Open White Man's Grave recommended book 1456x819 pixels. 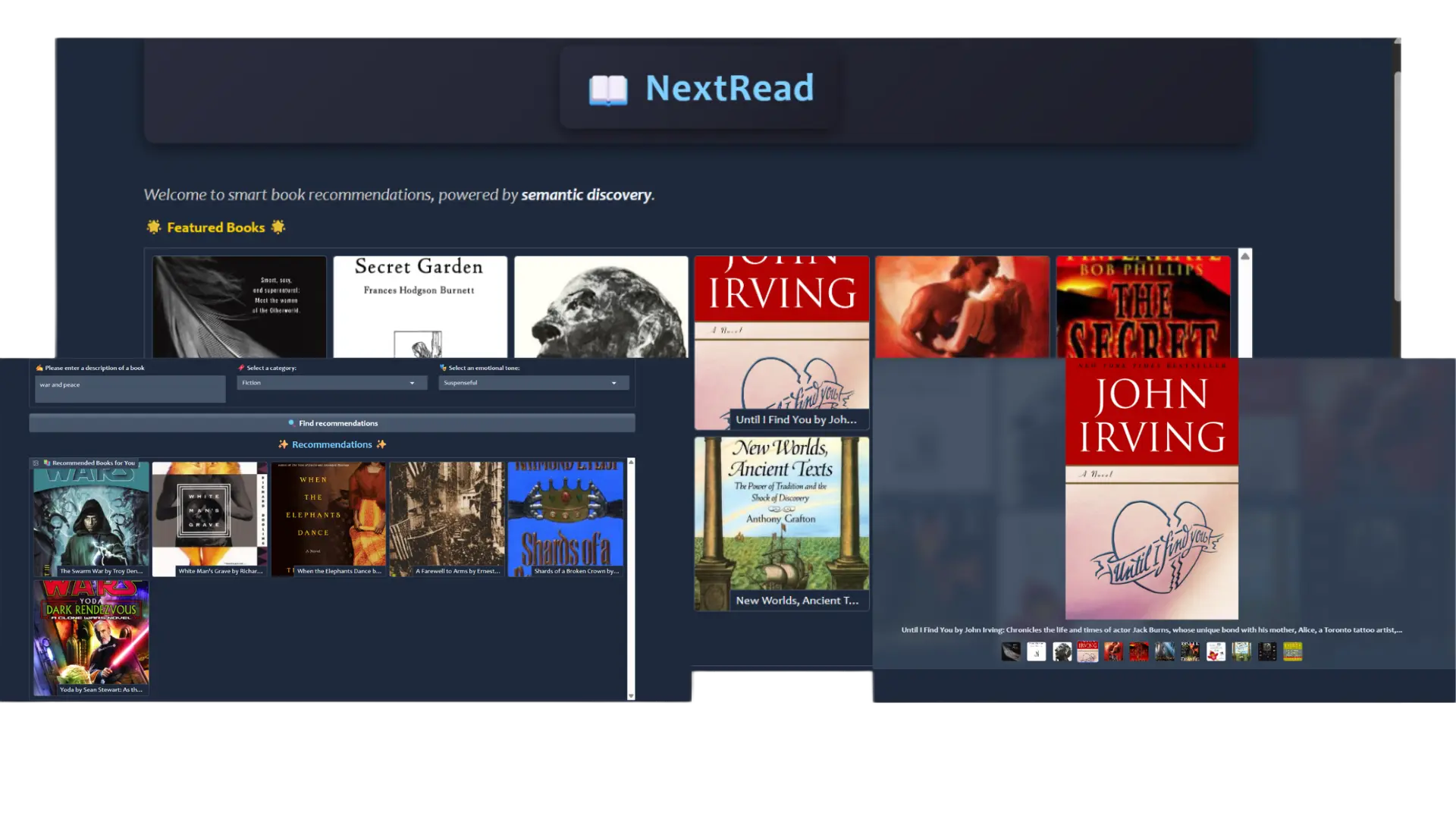tap(209, 519)
